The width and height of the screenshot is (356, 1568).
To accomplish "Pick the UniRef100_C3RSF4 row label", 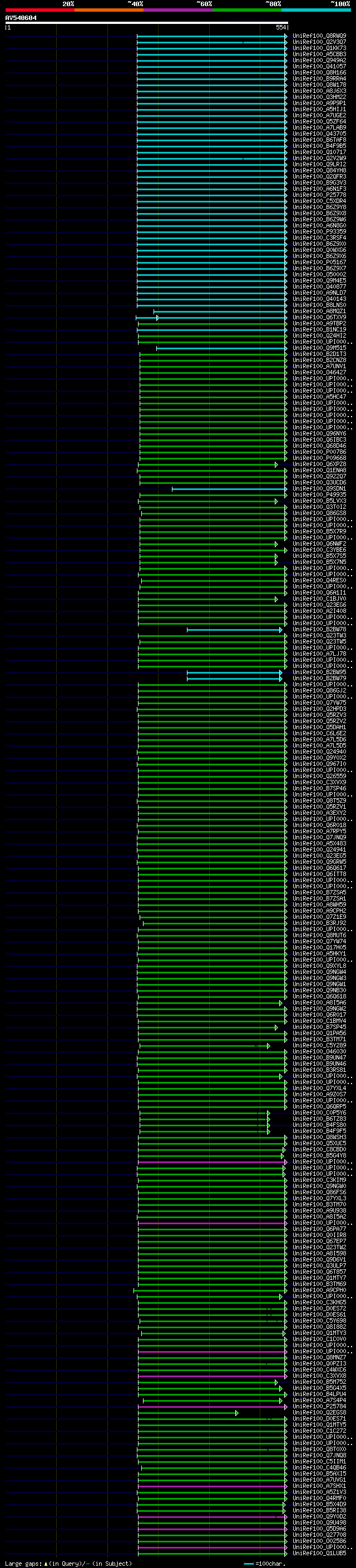I will point(319,238).
